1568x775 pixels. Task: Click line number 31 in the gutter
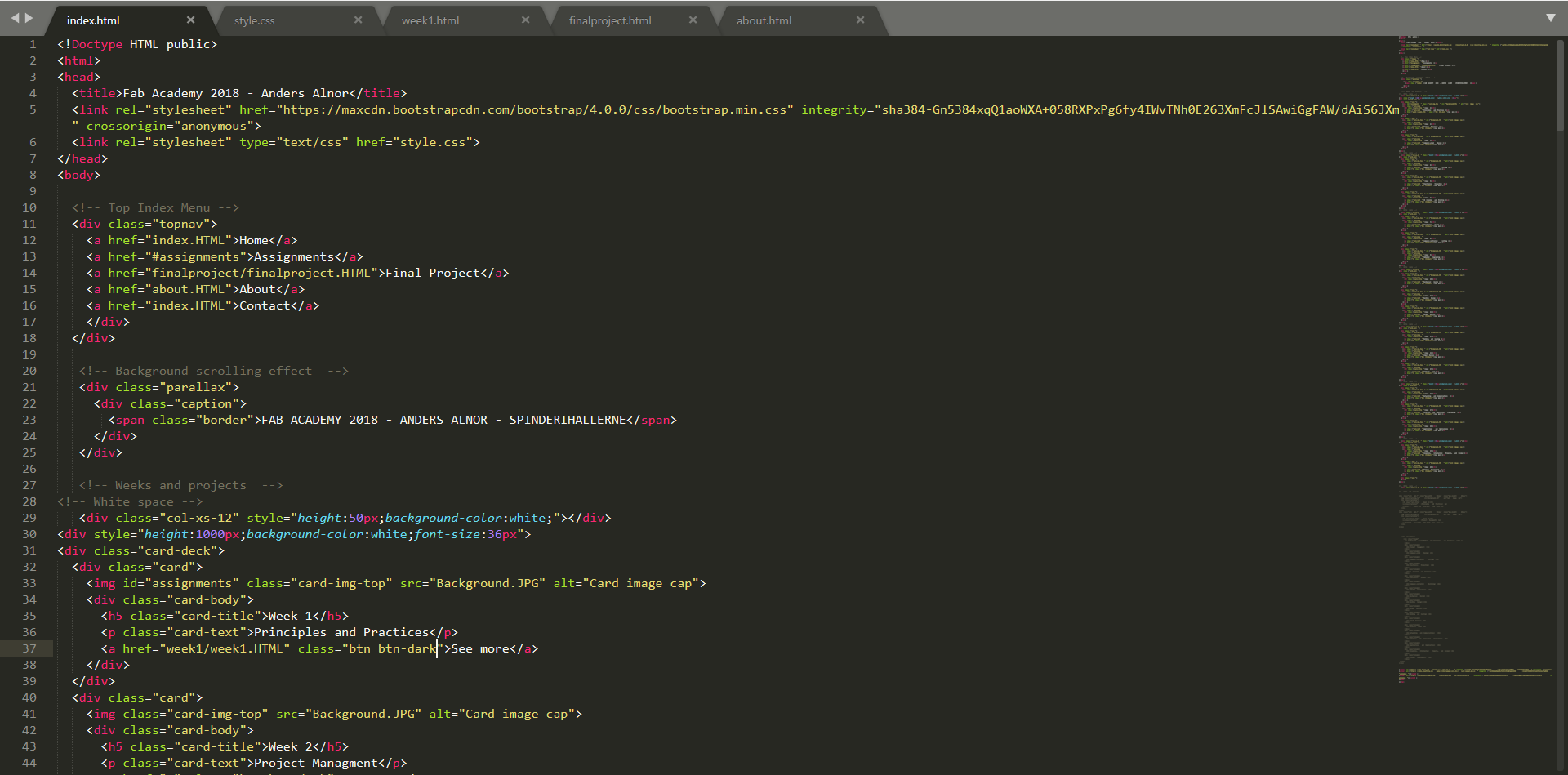[x=29, y=550]
